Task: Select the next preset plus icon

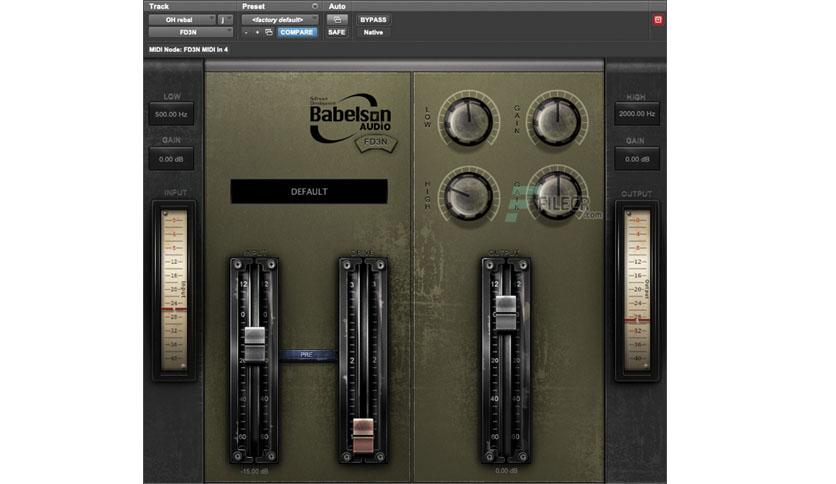Action: 257,33
